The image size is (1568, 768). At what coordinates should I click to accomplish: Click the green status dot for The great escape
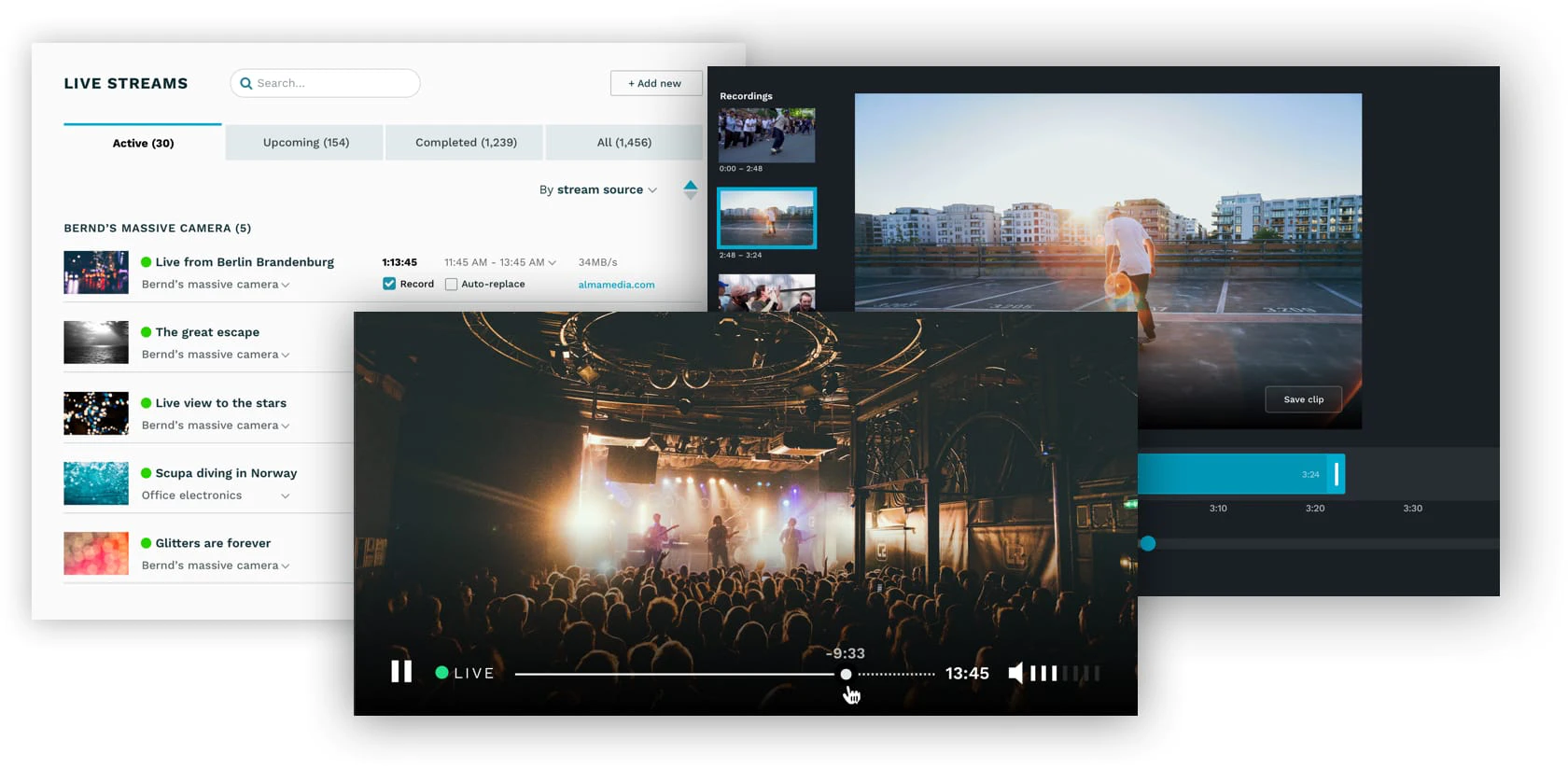pyautogui.click(x=146, y=332)
